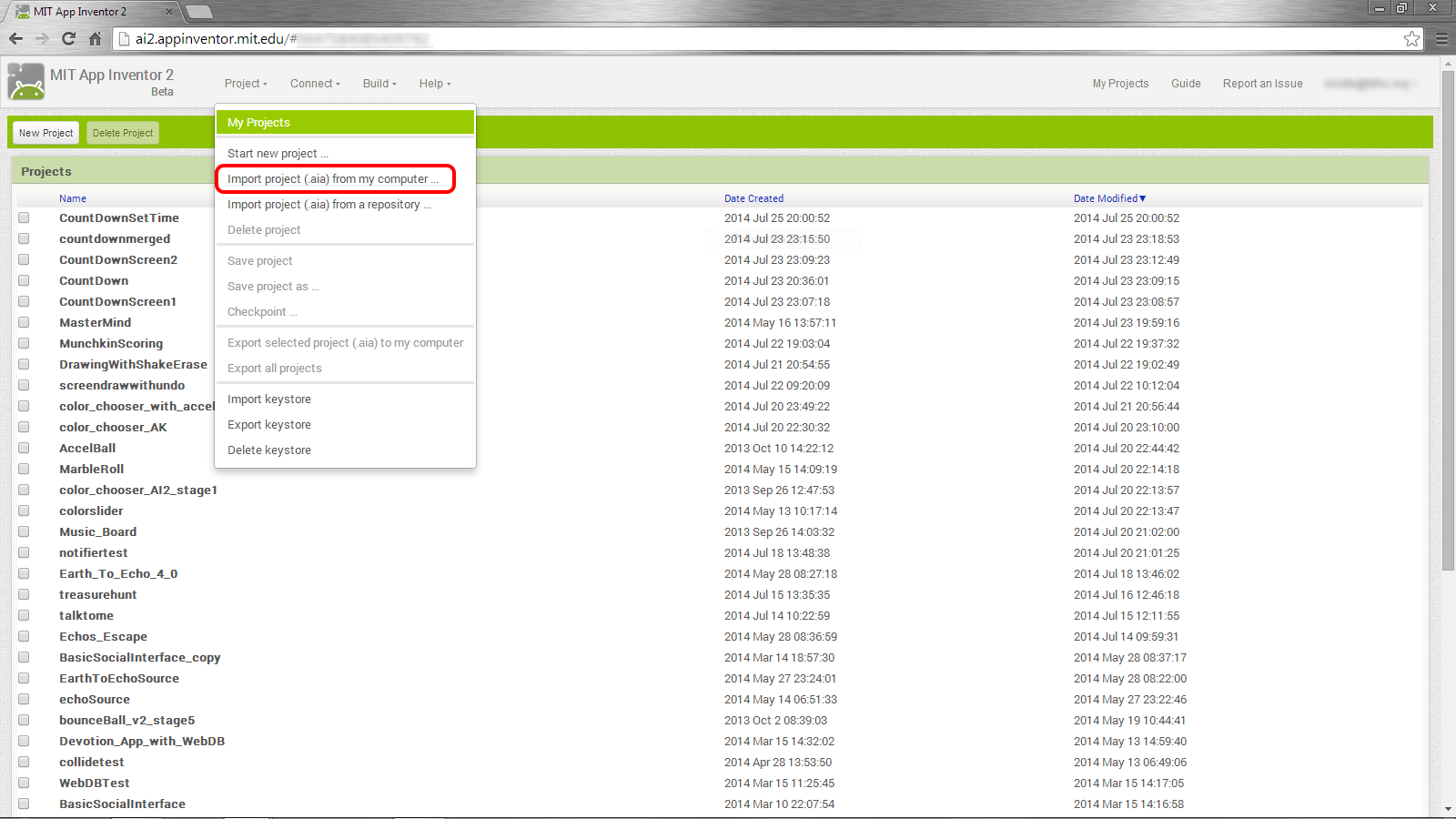
Task: Sort by Date Modified column
Action: point(1109,198)
